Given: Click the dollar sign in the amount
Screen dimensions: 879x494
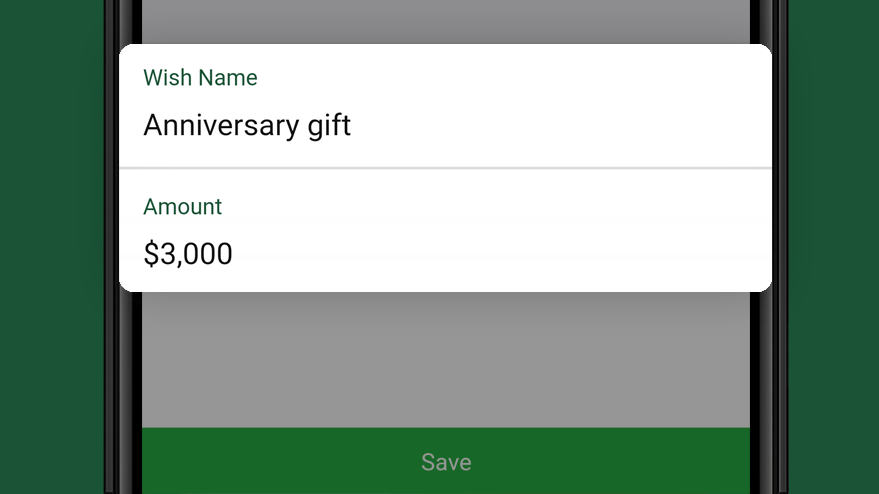Looking at the screenshot, I should (151, 253).
